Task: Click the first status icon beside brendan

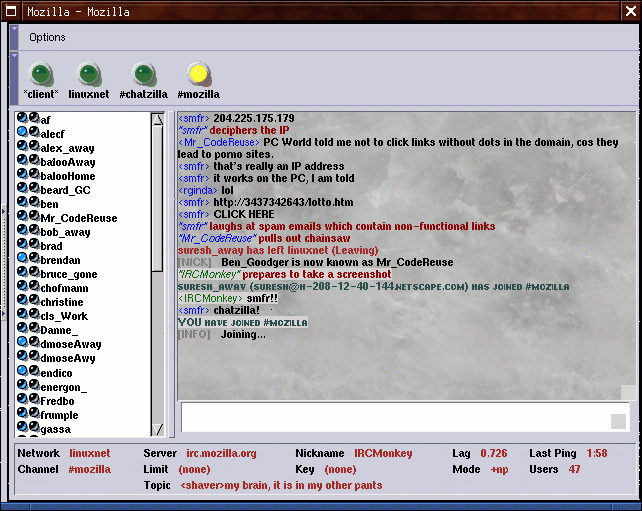Action: pos(22,258)
